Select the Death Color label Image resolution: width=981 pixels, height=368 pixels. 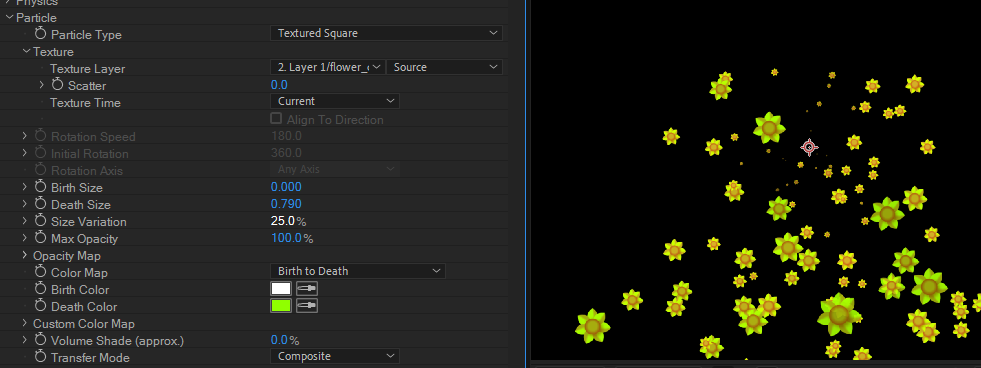coord(84,307)
